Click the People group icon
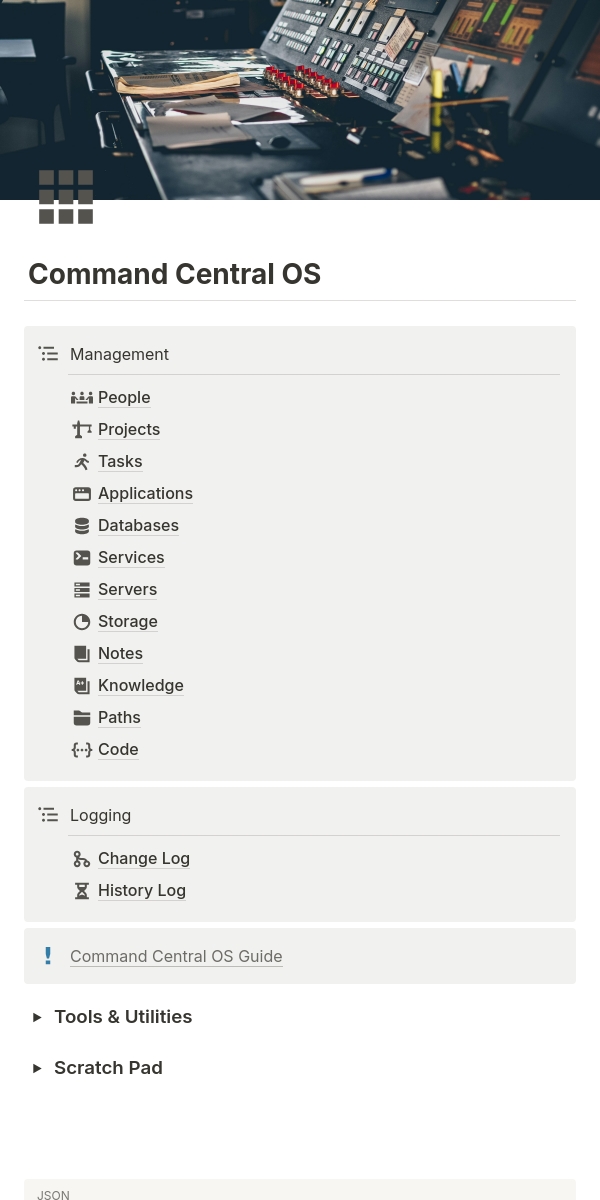 tap(82, 398)
